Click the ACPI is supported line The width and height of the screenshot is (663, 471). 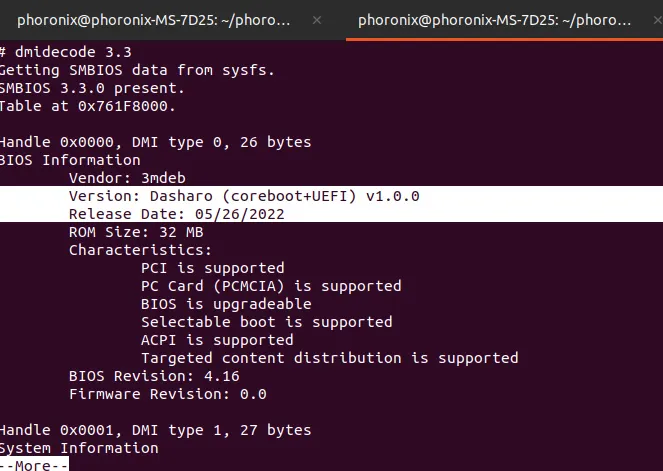coord(217,340)
